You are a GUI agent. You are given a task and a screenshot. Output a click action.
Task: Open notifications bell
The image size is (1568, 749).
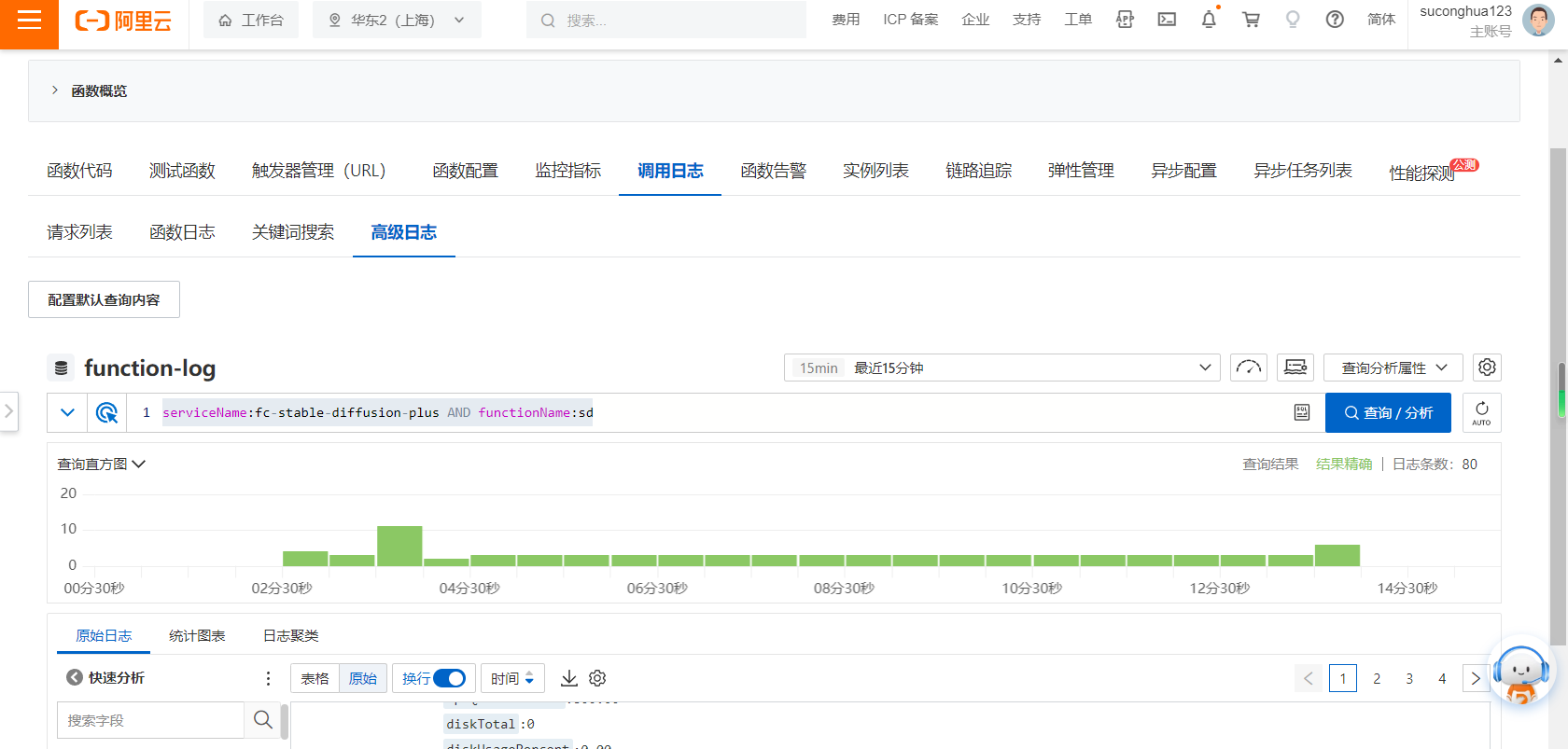[x=1209, y=20]
